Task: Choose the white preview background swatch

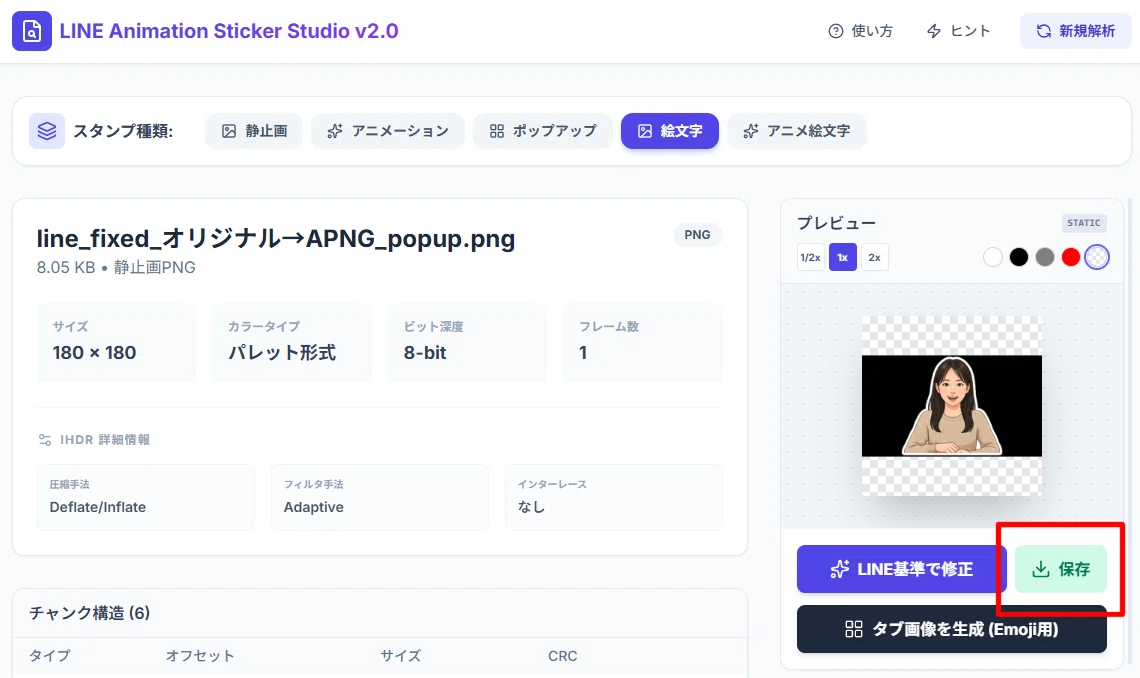Action: 993,257
